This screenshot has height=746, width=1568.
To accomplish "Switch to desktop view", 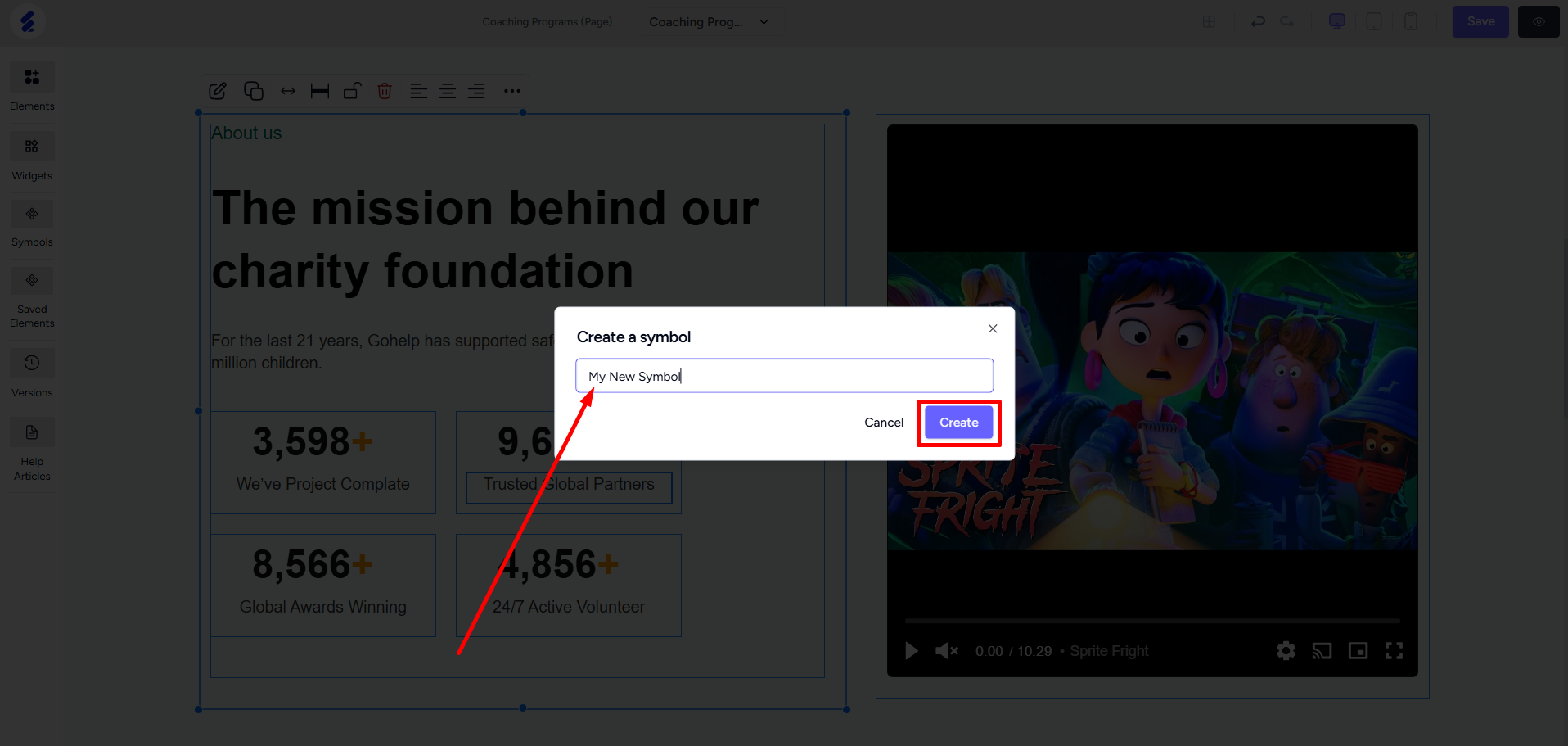I will pyautogui.click(x=1337, y=21).
